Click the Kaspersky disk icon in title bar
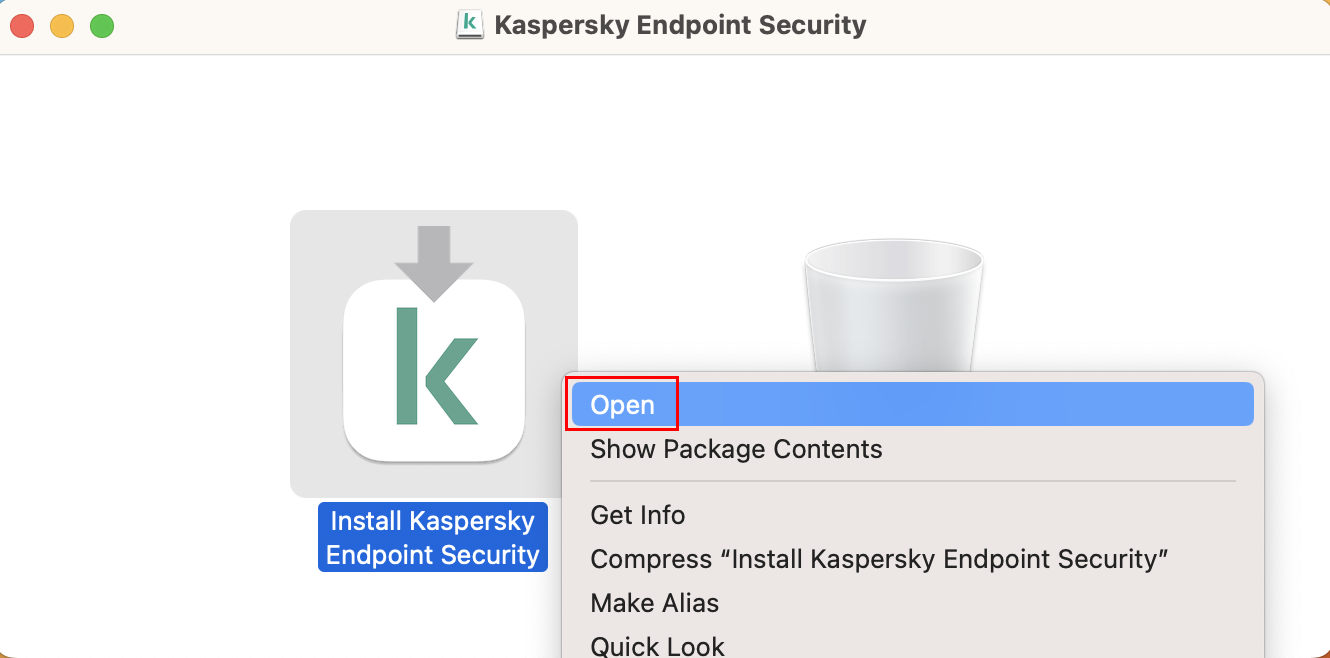Viewport: 1330px width, 658px height. (469, 24)
